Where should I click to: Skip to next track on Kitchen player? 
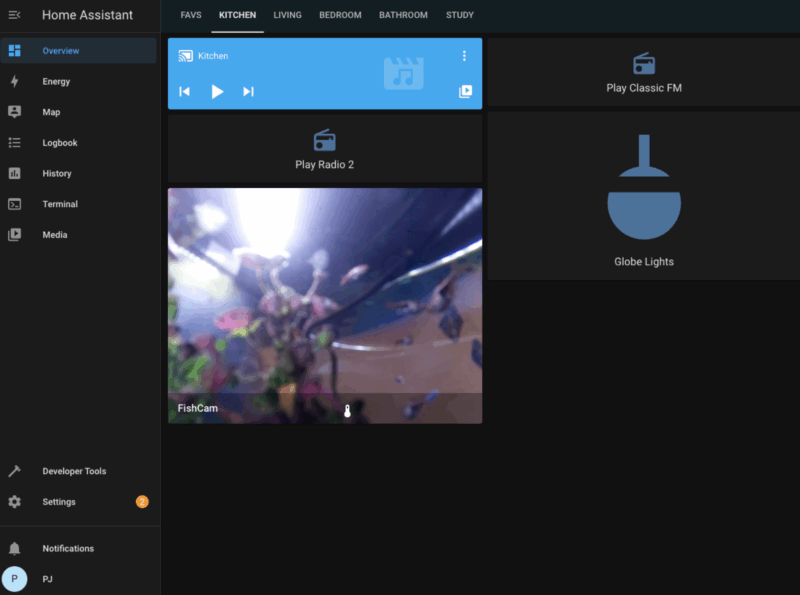point(248,91)
